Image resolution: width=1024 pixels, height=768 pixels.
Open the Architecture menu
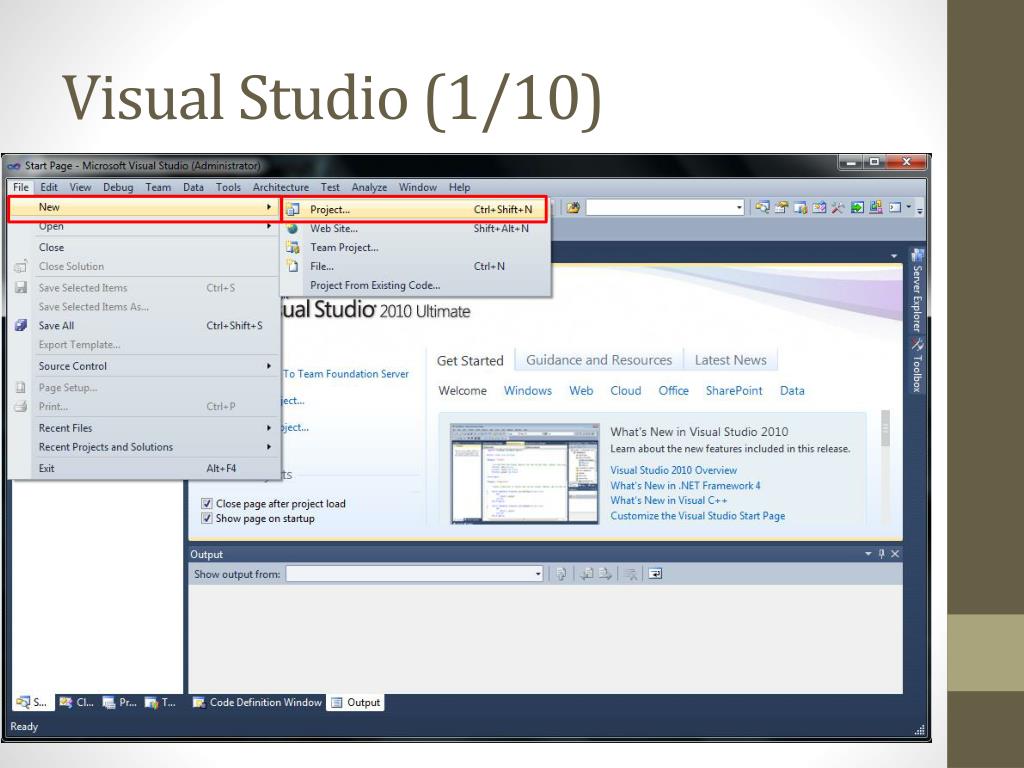point(281,187)
